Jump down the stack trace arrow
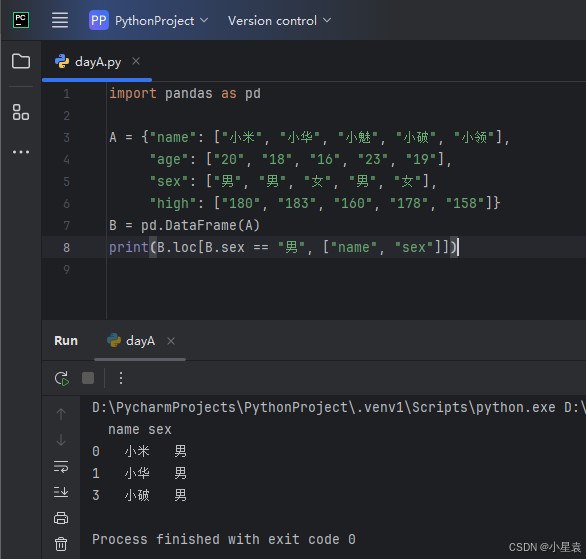 tap(61, 440)
